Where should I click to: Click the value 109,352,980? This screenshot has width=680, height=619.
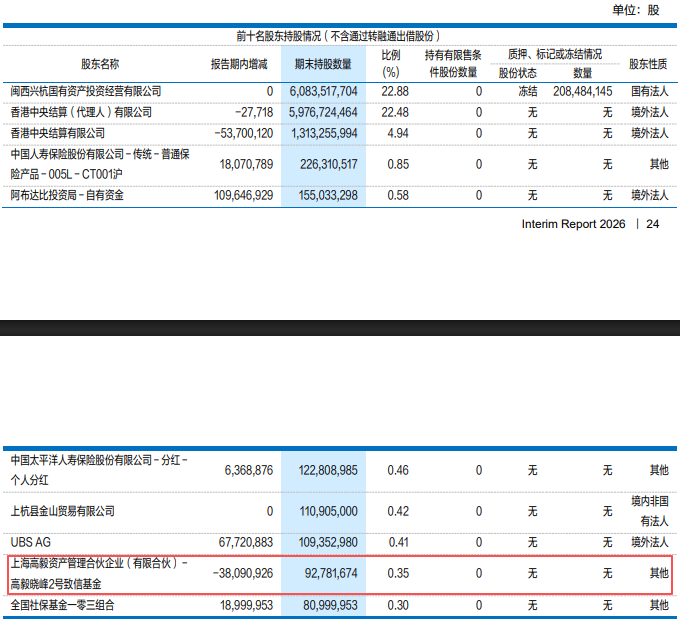click(328, 542)
